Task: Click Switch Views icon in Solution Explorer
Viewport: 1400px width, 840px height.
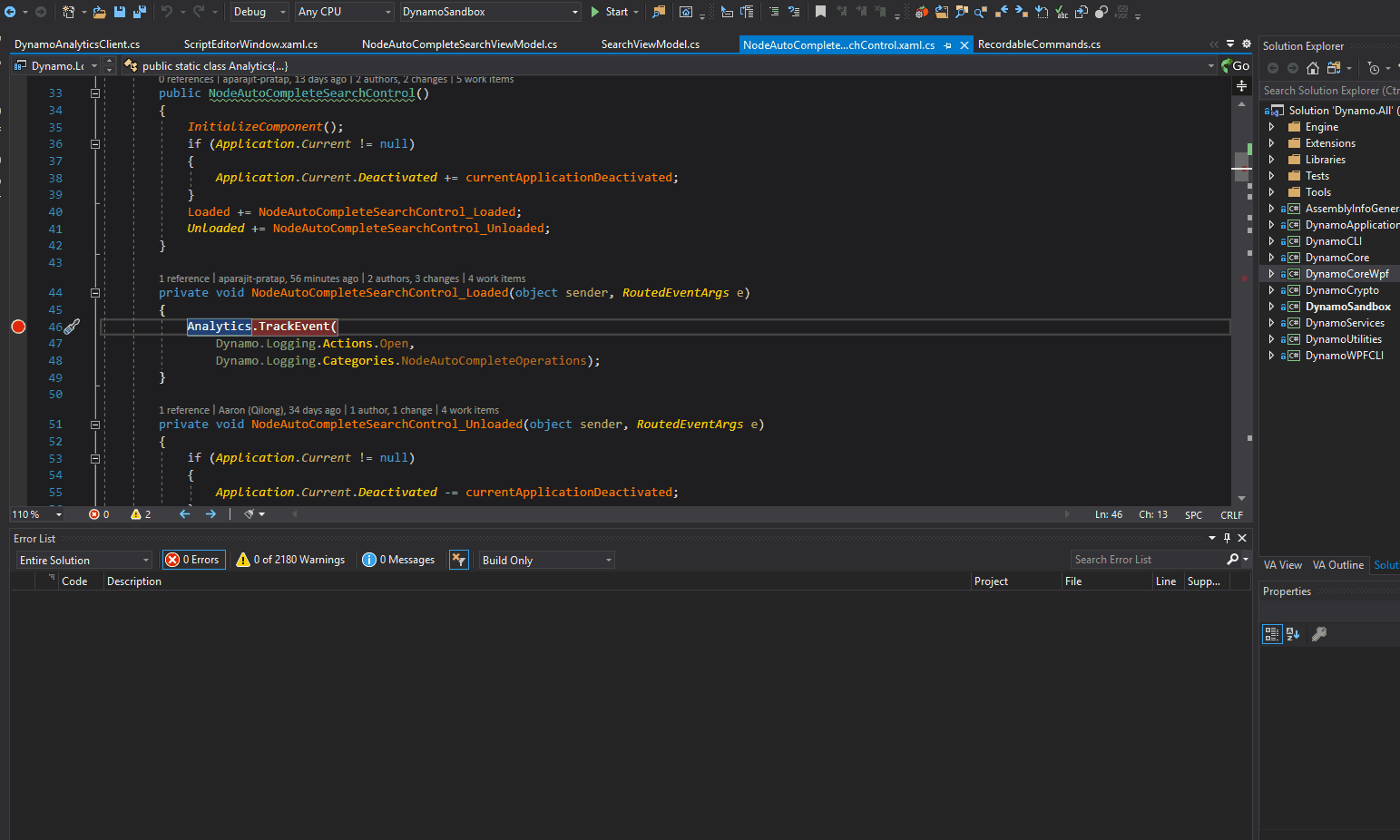Action: 1333,68
